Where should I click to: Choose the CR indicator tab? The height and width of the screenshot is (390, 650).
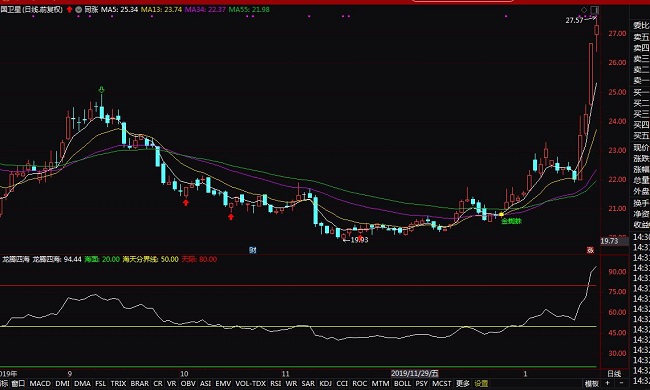coord(158,384)
